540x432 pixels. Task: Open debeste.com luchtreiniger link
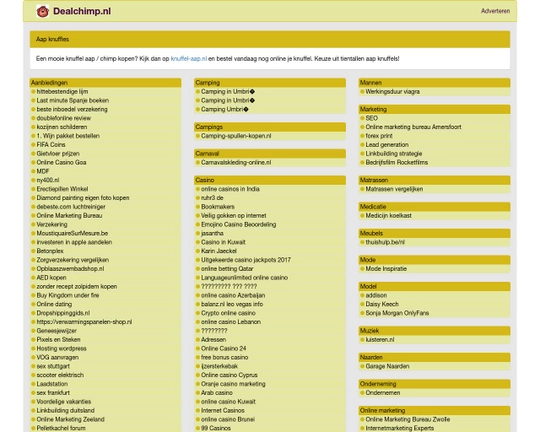click(71, 207)
